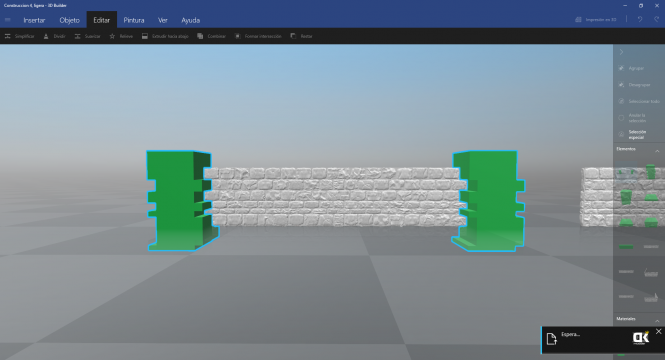The image size is (665, 360).
Task: Click the Impresión en 3D button
Action: (x=596, y=20)
